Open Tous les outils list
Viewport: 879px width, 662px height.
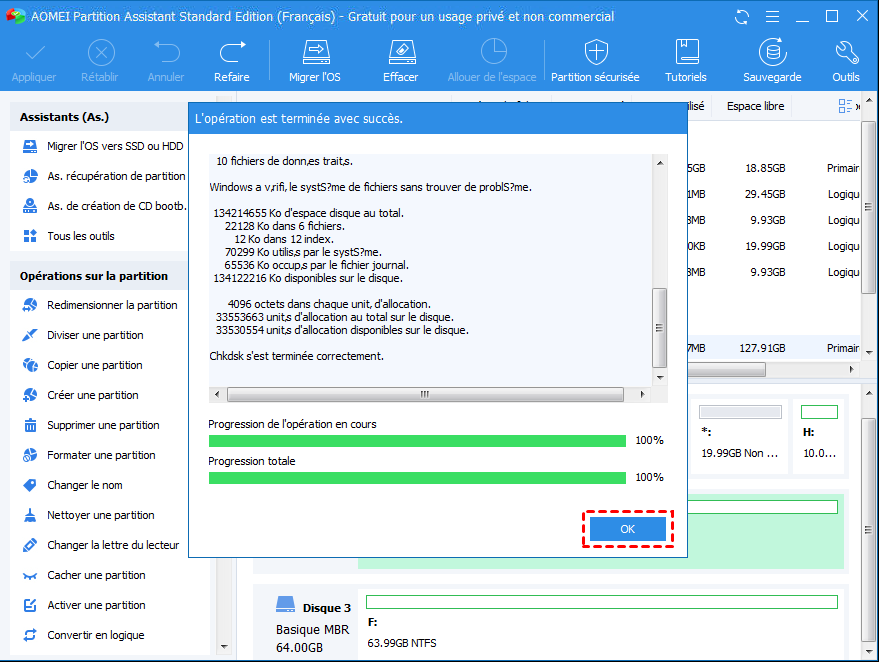[x=68, y=236]
